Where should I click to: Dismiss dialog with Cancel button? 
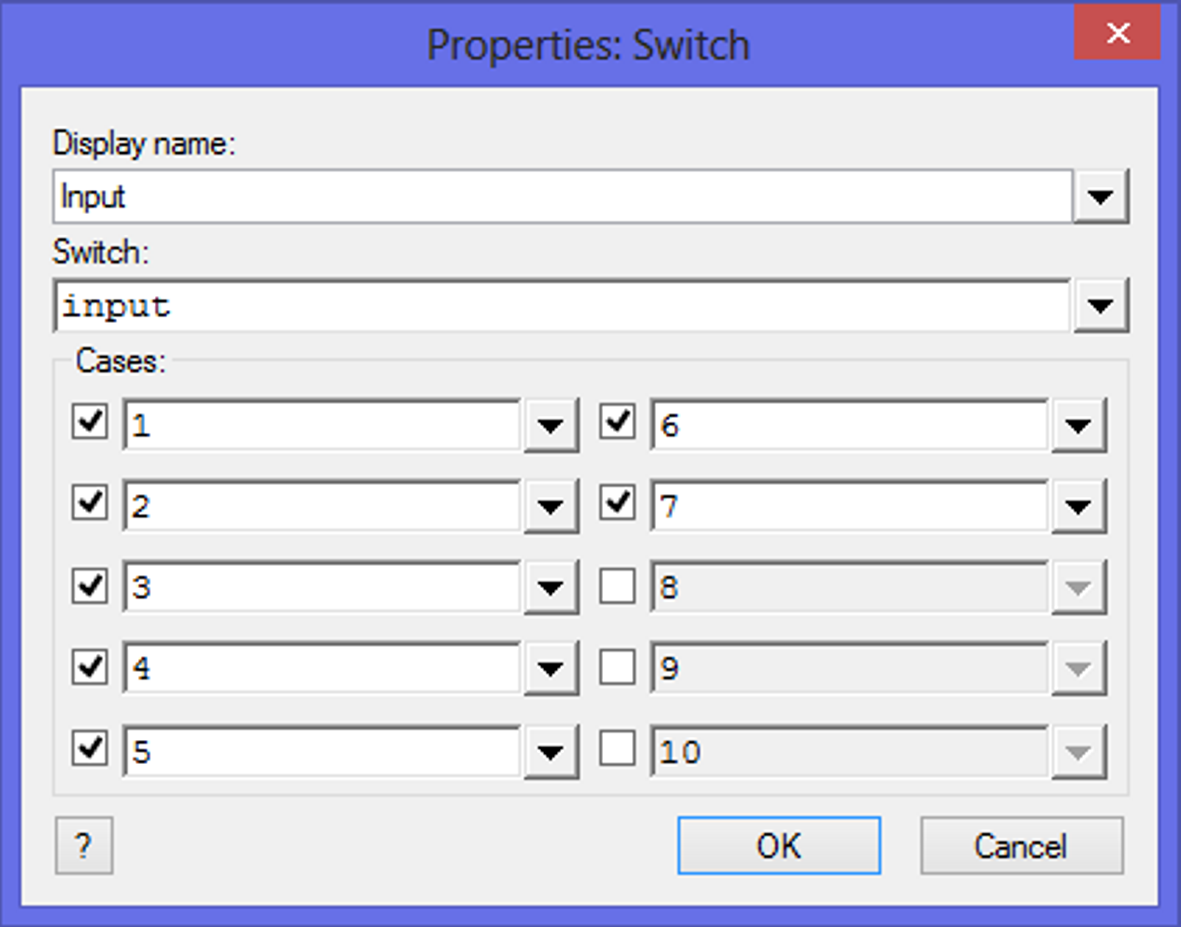pos(1021,846)
